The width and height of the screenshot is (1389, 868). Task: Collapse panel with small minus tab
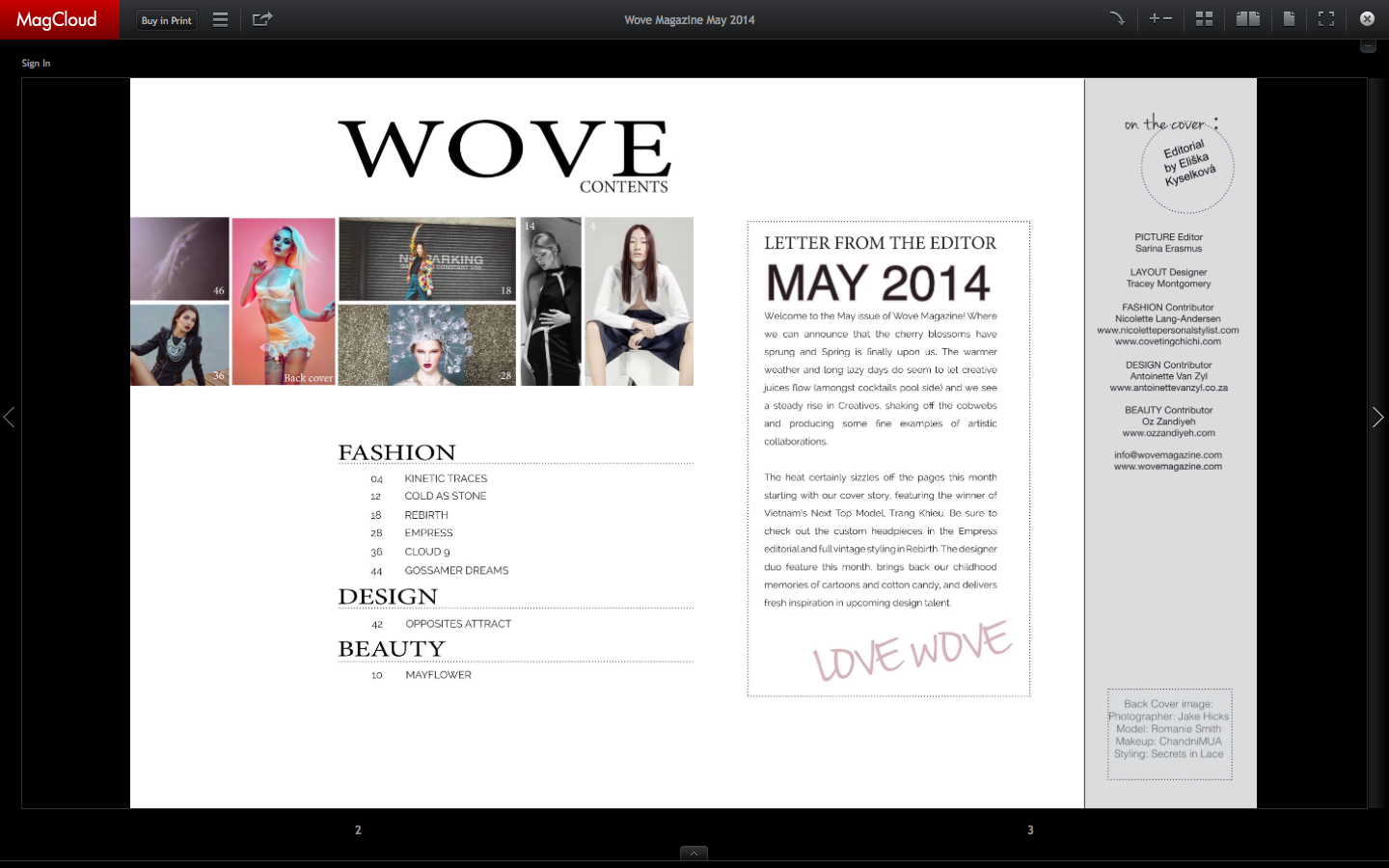(1368, 45)
